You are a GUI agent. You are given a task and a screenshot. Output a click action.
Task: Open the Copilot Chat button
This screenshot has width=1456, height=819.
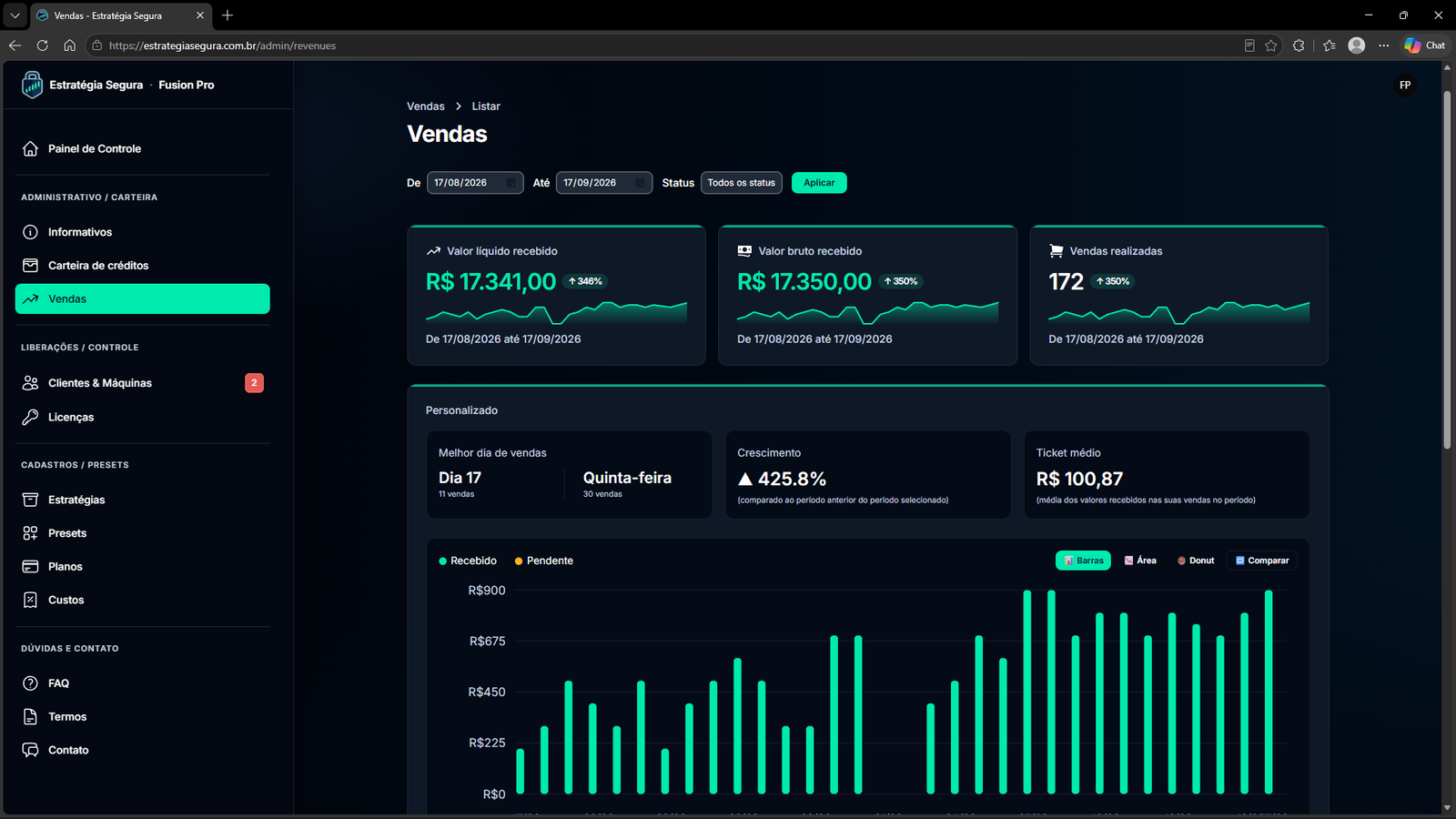click(1425, 45)
